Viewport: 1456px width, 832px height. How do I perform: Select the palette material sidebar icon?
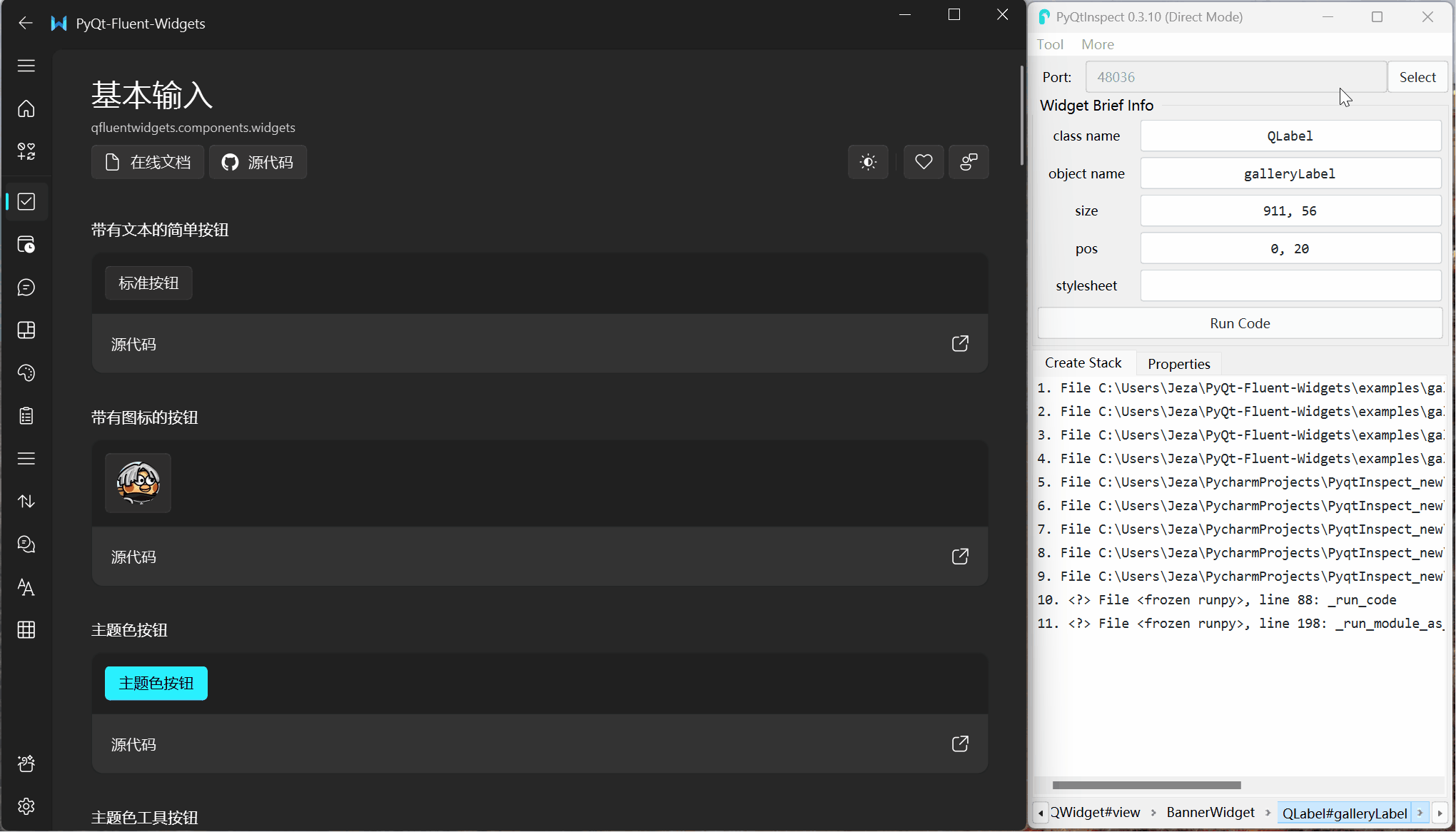pyautogui.click(x=26, y=373)
